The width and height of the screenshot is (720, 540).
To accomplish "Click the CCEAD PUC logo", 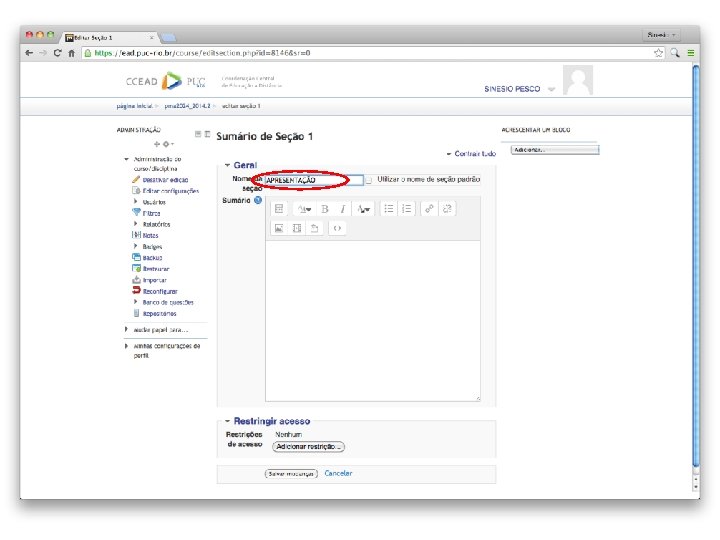I will (x=165, y=81).
